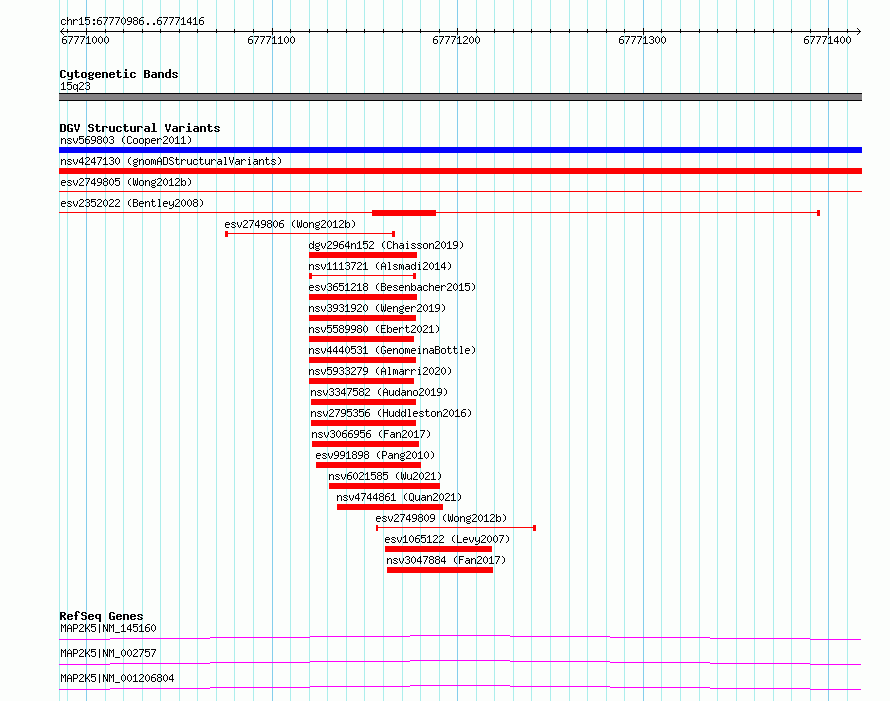Viewport: 890px width, 701px height.
Task: Open the MAP2K5|NM_001206804 transcript label
Action: pyautogui.click(x=117, y=678)
